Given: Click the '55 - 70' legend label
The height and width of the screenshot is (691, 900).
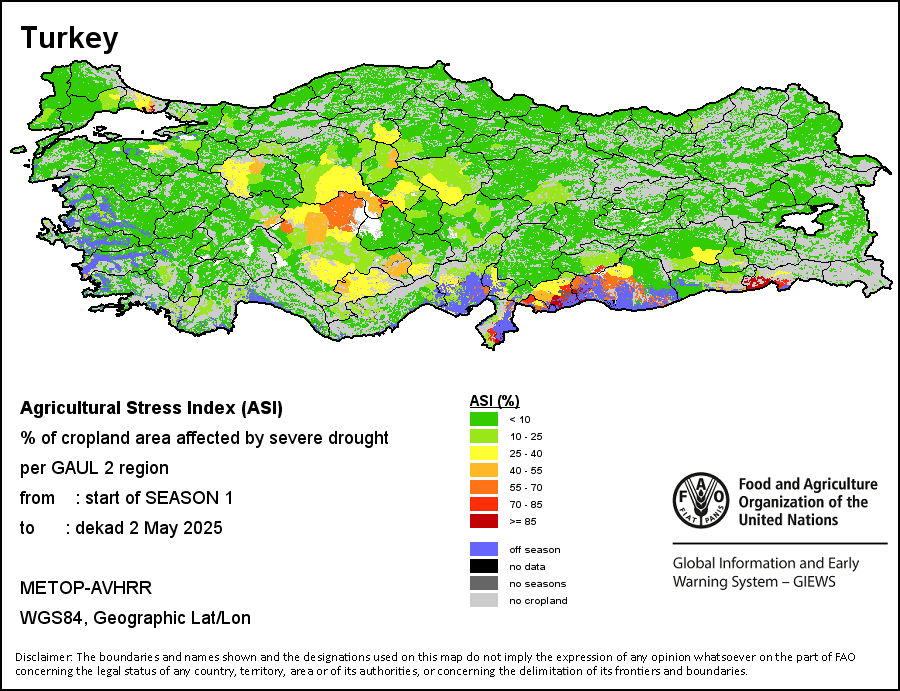Looking at the screenshot, I should pos(526,487).
